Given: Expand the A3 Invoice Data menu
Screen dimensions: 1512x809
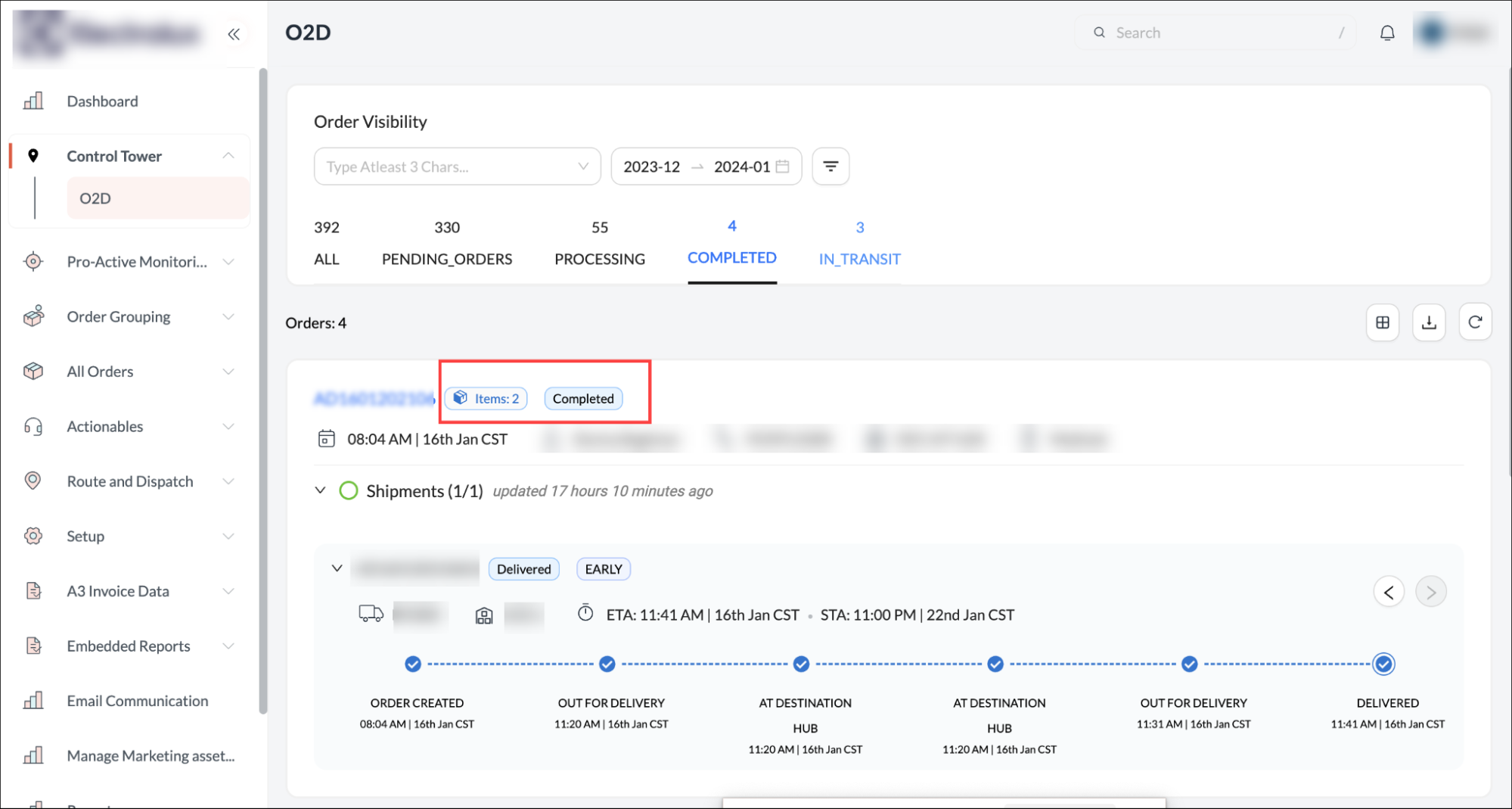Looking at the screenshot, I should pyautogui.click(x=228, y=591).
